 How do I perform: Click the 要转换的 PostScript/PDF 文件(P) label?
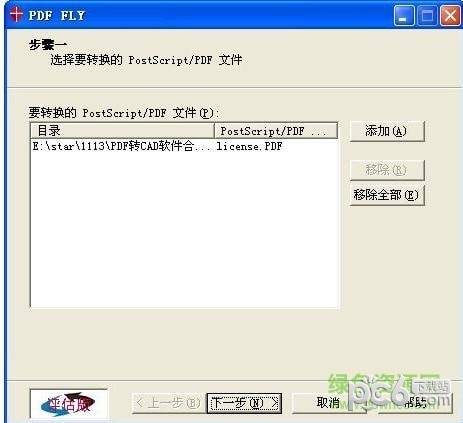pos(123,113)
